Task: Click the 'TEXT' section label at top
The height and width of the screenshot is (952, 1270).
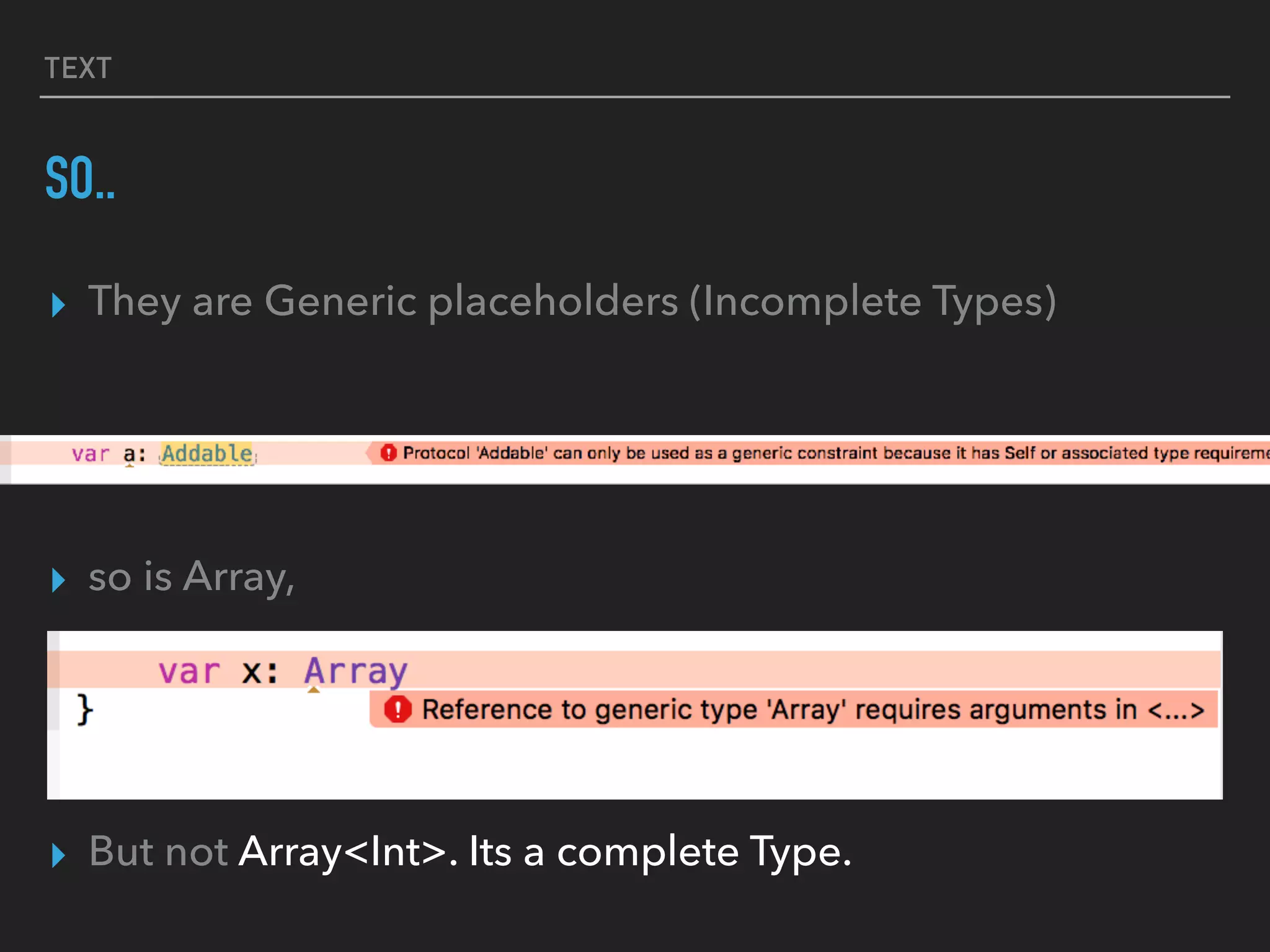Action: tap(78, 68)
